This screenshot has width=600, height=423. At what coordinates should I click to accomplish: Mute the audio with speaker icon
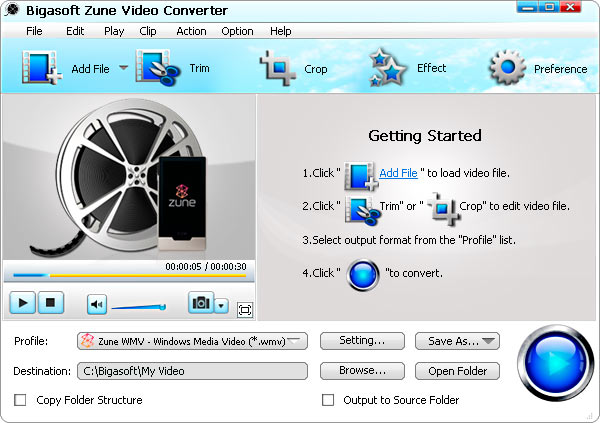97,304
